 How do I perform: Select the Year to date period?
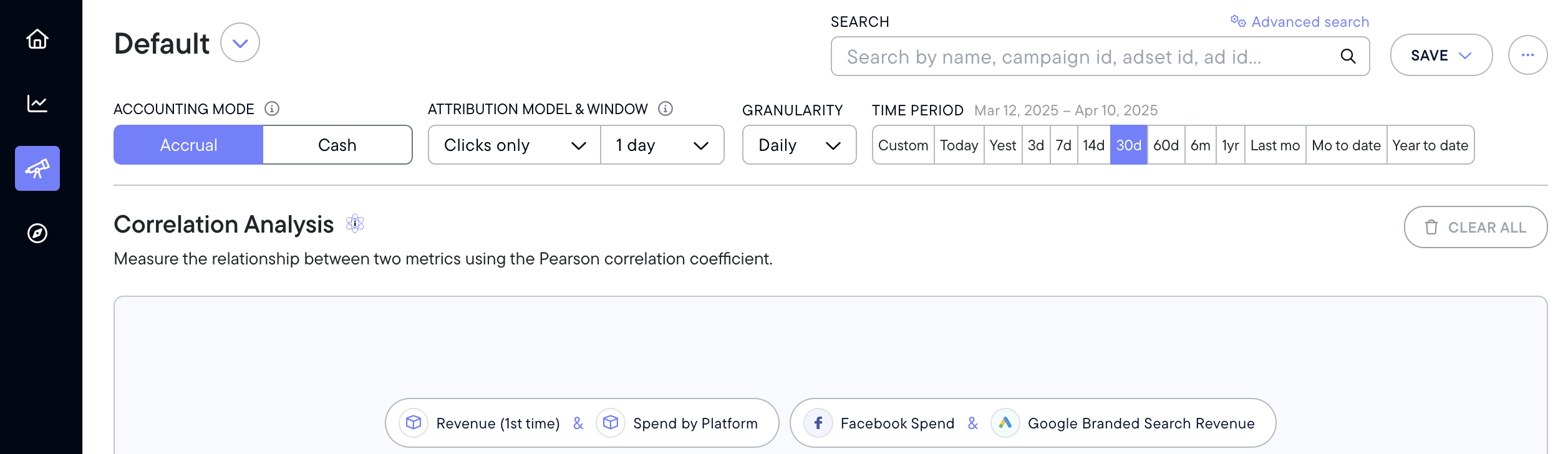[1430, 145]
